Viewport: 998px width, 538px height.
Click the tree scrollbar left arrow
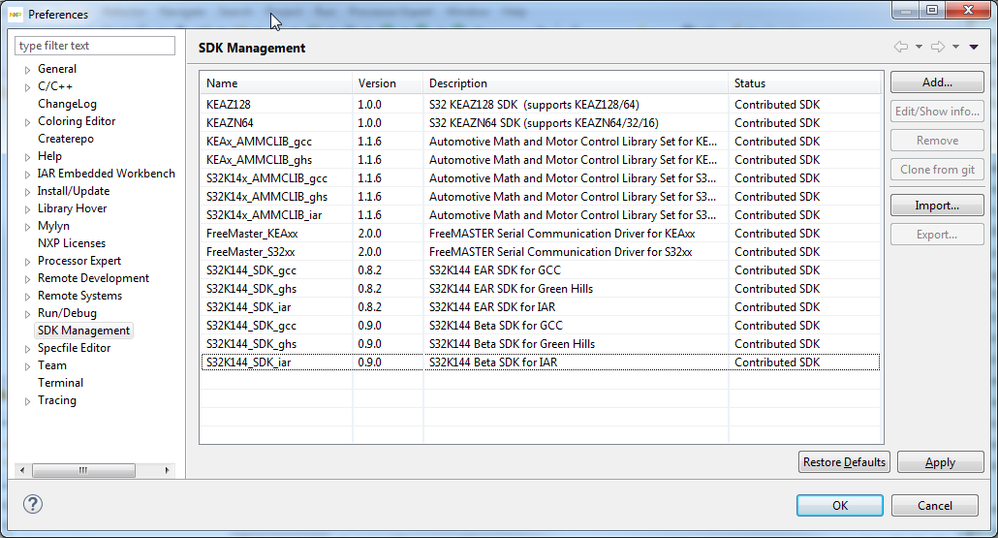tap(22, 471)
